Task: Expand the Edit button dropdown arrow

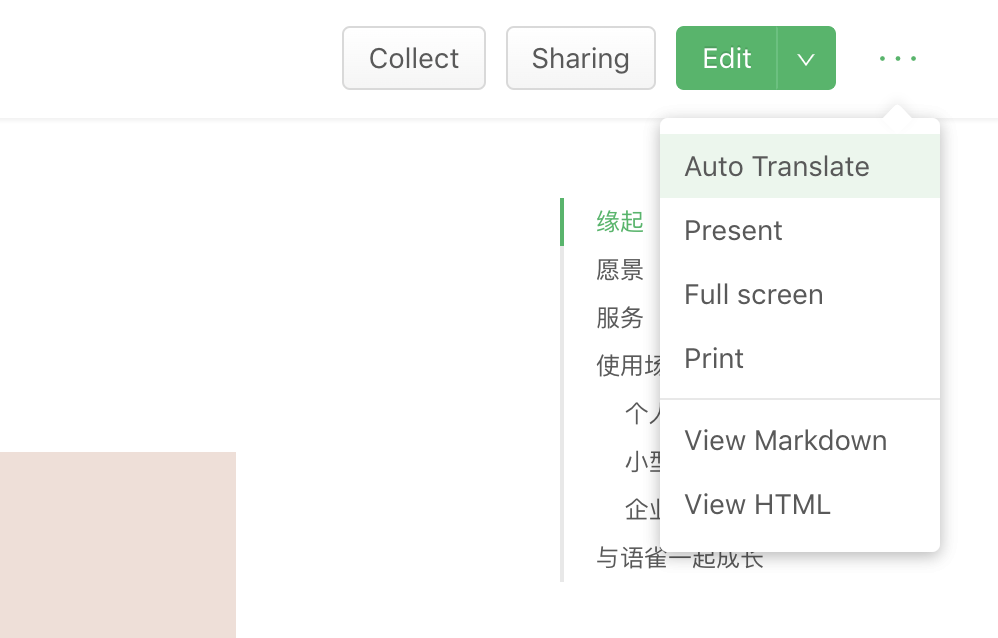Action: pos(806,59)
